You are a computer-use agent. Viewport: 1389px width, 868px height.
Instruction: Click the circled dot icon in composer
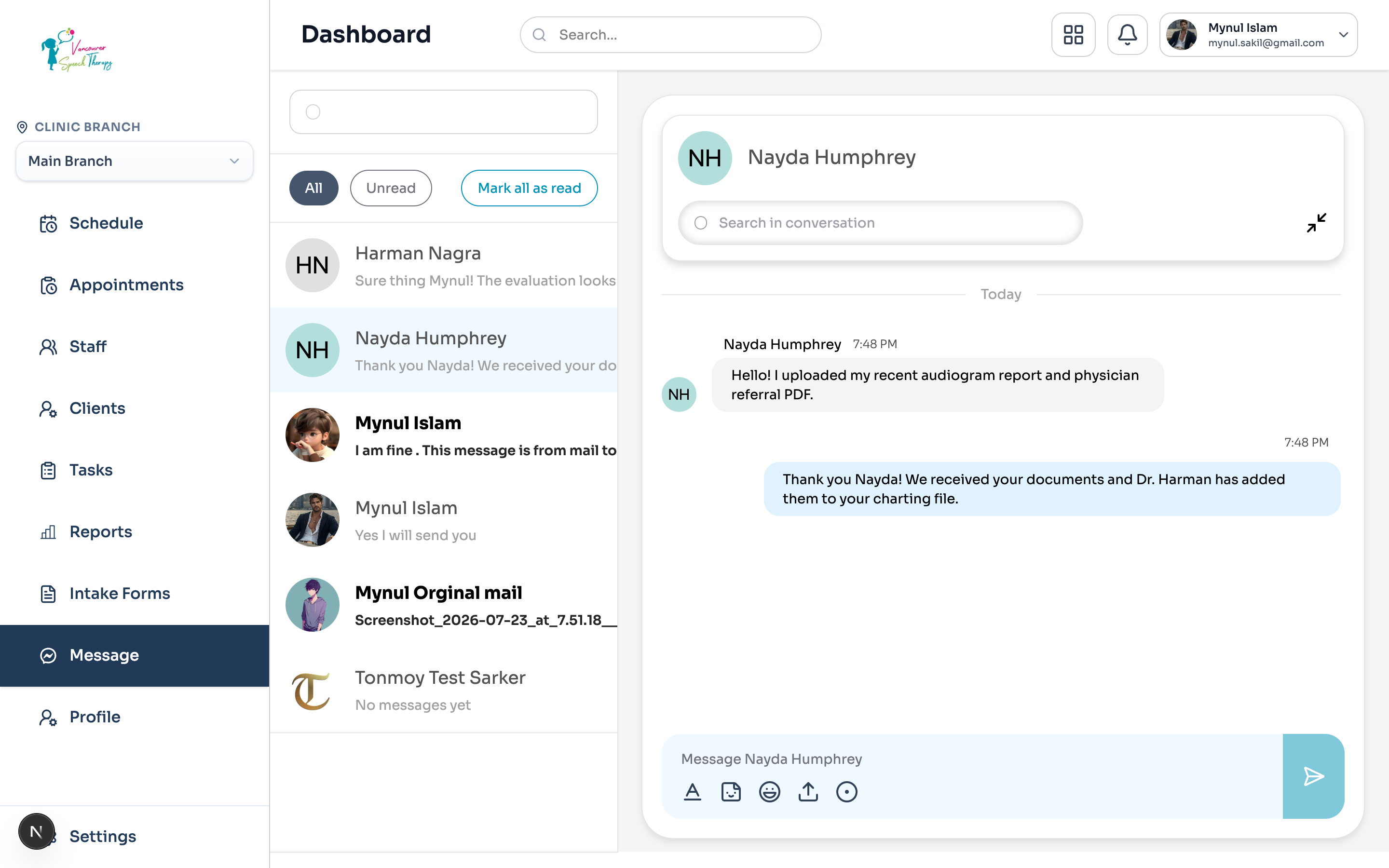tap(846, 792)
